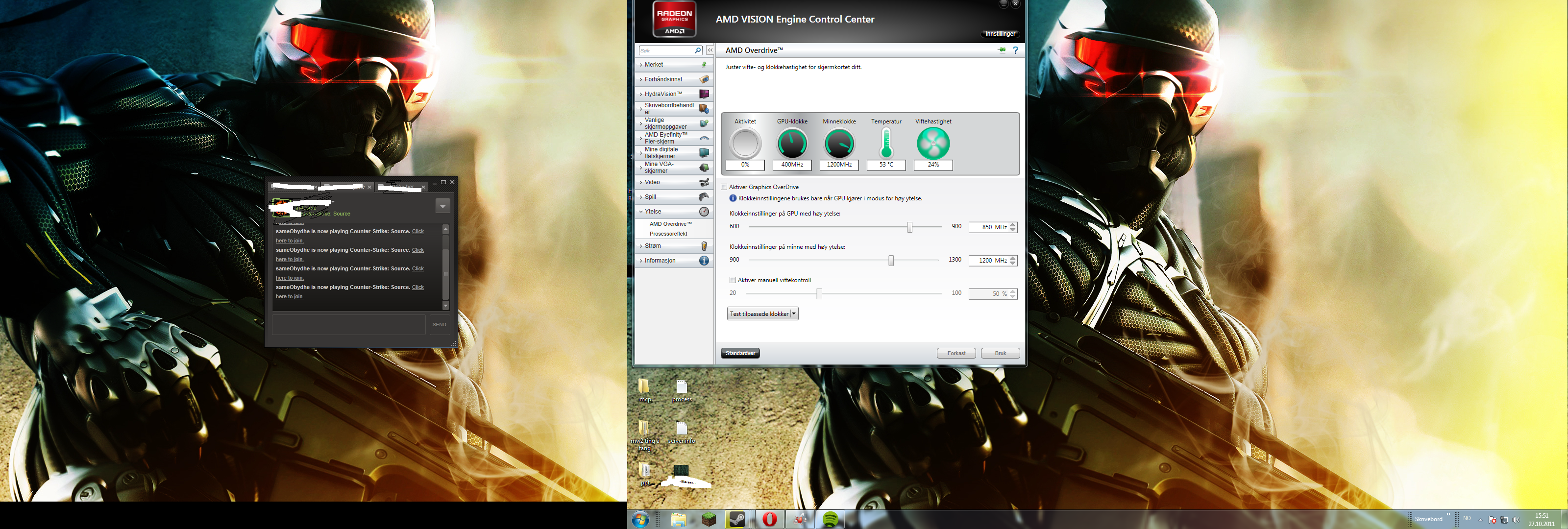Open the Windows Start menu orb
The width and height of the screenshot is (1568, 529).
click(640, 519)
